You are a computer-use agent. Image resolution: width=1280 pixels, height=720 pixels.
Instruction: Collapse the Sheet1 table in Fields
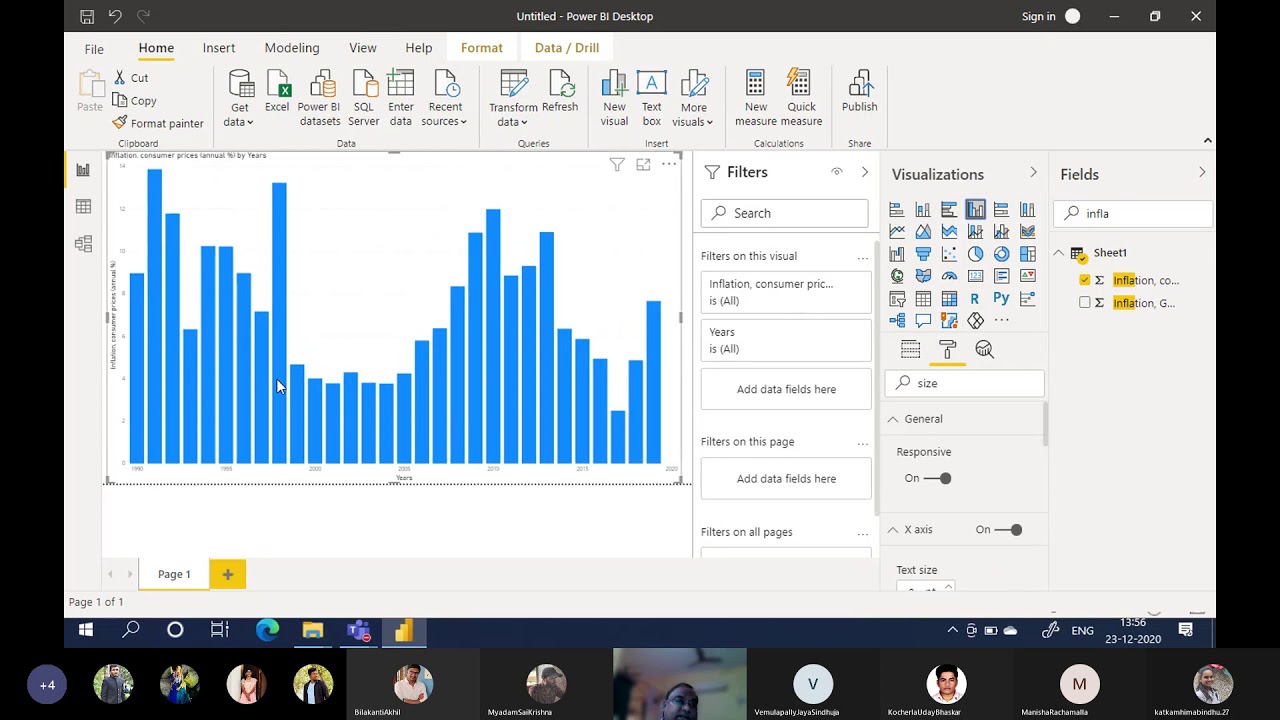click(x=1059, y=253)
